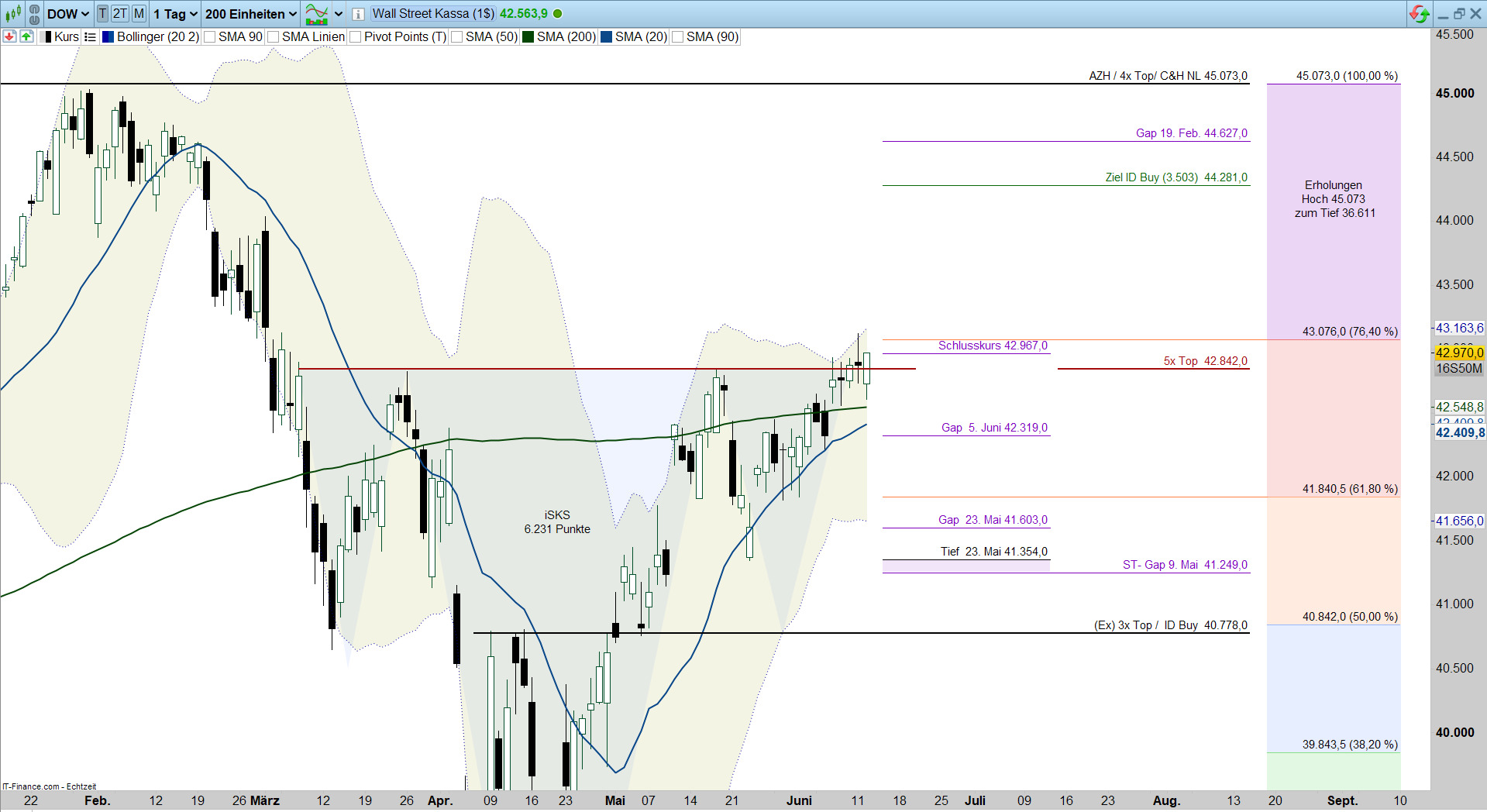Select the 'Gap 19. Feb. 44.627,0' label
The width and height of the screenshot is (1487, 812).
(1192, 133)
